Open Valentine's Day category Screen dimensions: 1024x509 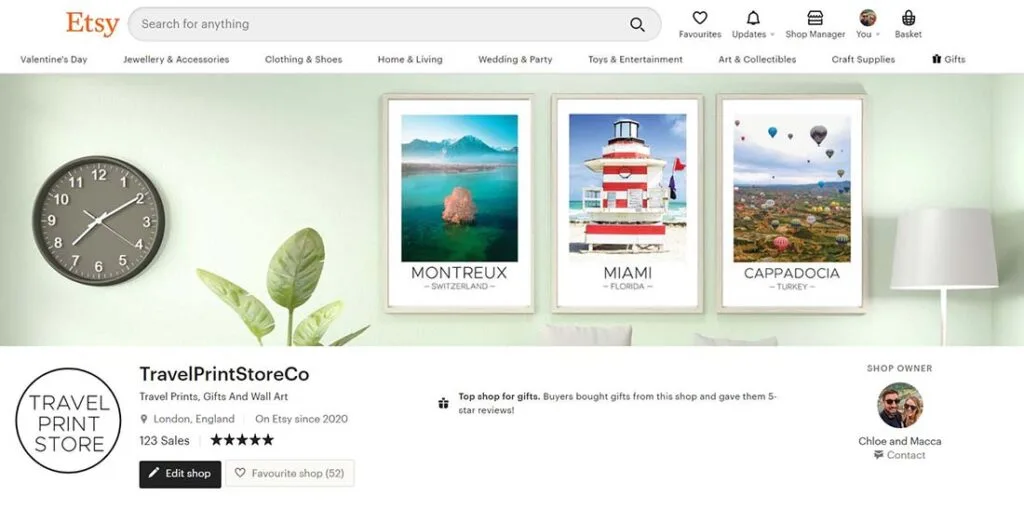(x=54, y=59)
